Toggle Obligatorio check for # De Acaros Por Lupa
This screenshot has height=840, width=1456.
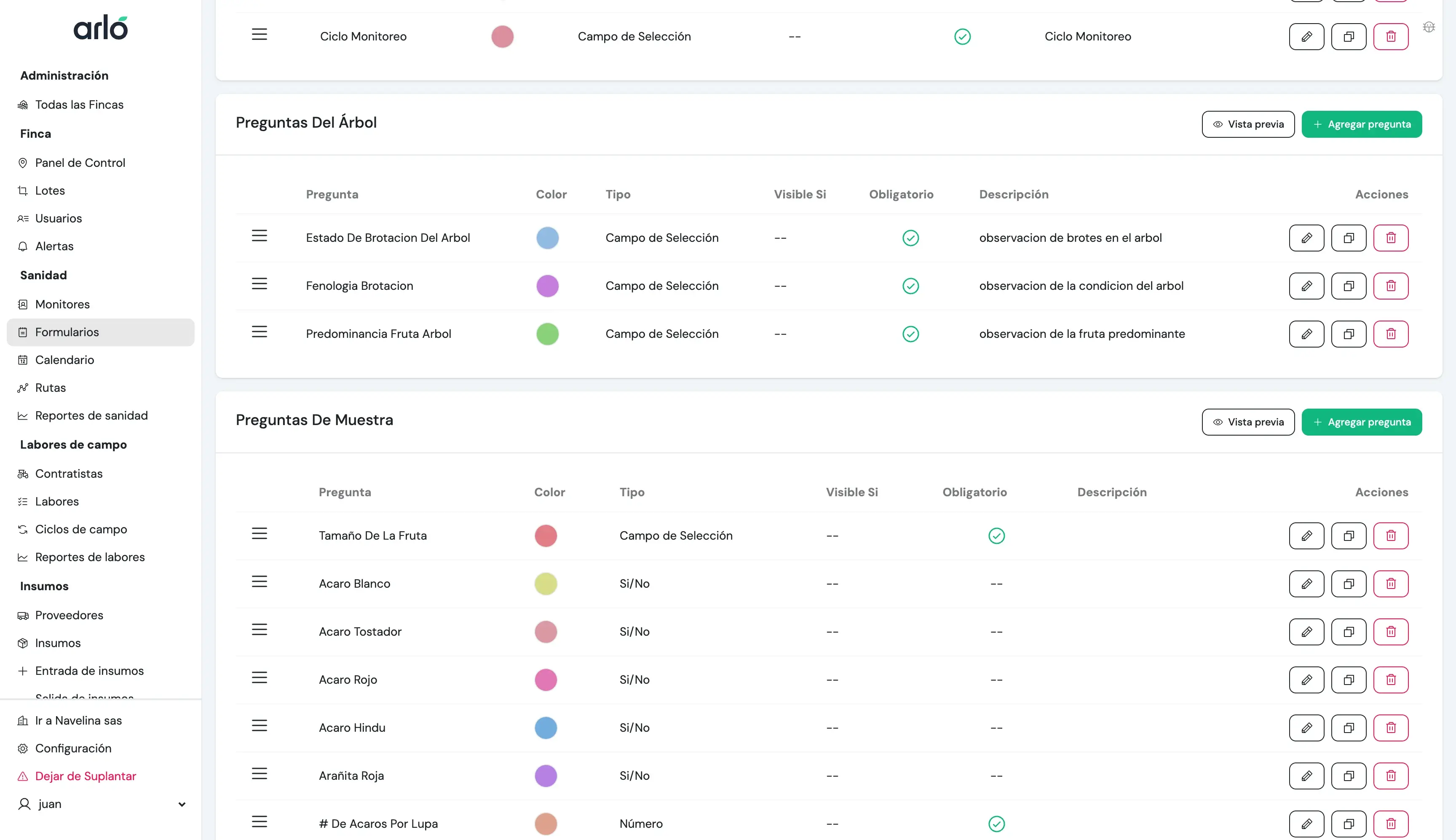click(x=996, y=823)
